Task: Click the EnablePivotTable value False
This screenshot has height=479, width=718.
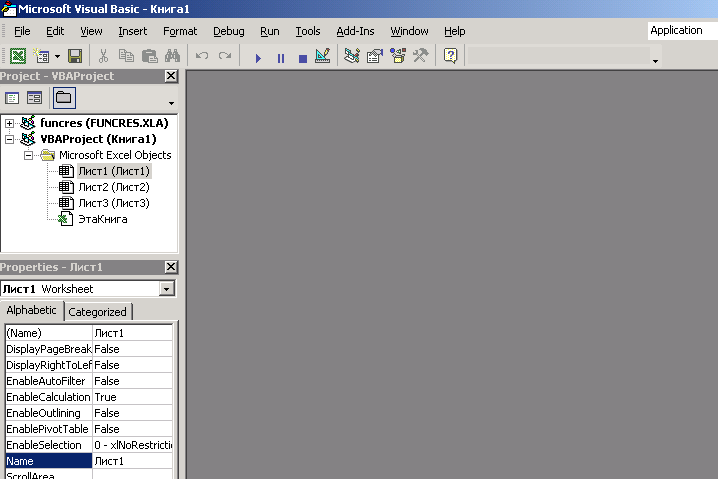Action: (132, 429)
